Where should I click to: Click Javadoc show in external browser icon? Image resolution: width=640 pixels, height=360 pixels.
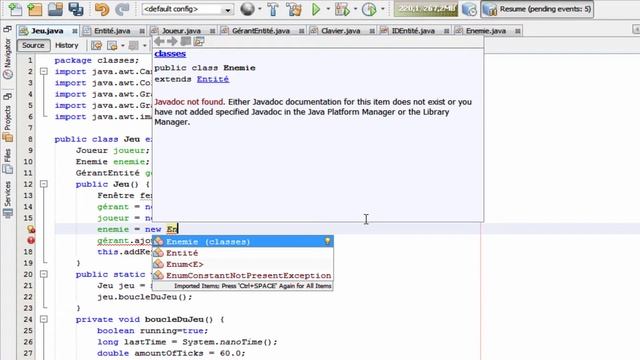click(186, 41)
